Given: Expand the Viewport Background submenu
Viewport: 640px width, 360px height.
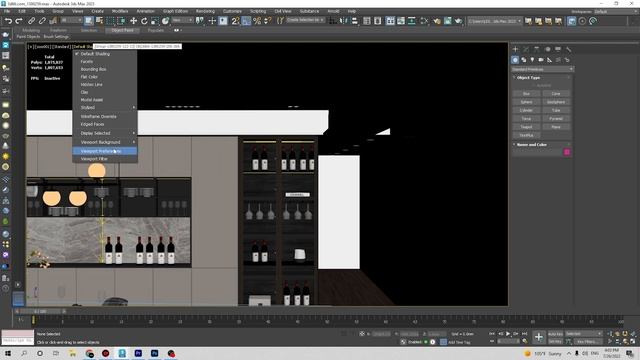Looking at the screenshot, I should point(105,142).
